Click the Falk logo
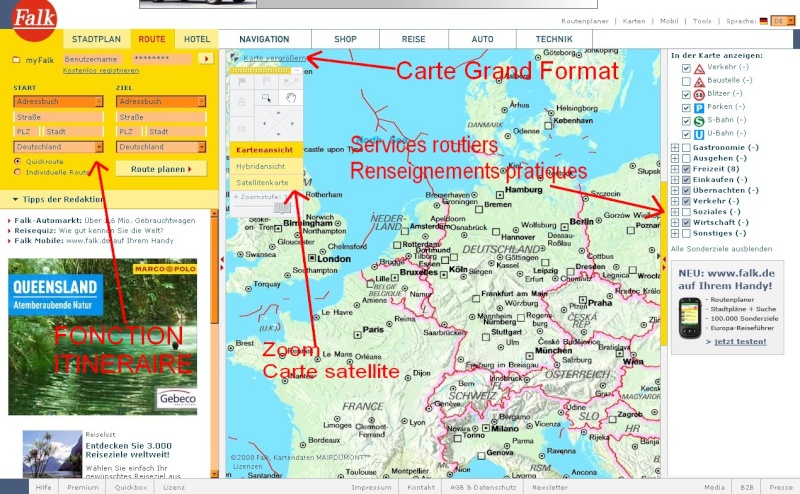The width and height of the screenshot is (800, 494). 34,18
